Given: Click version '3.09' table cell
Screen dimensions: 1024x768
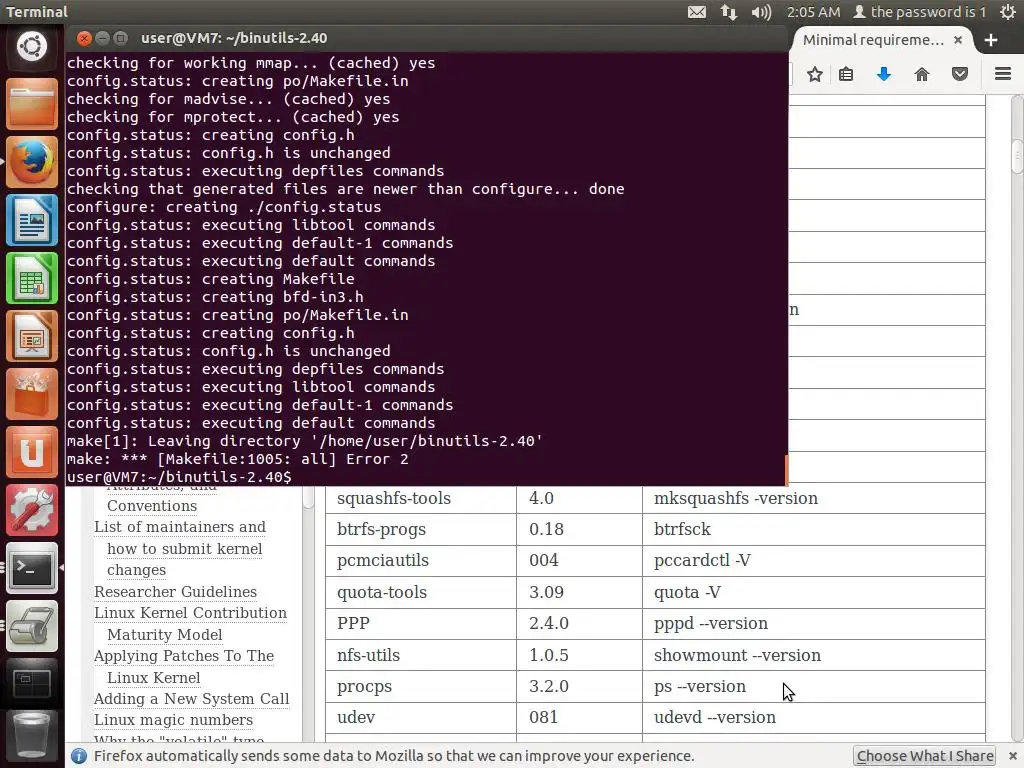Looking at the screenshot, I should tap(579, 592).
